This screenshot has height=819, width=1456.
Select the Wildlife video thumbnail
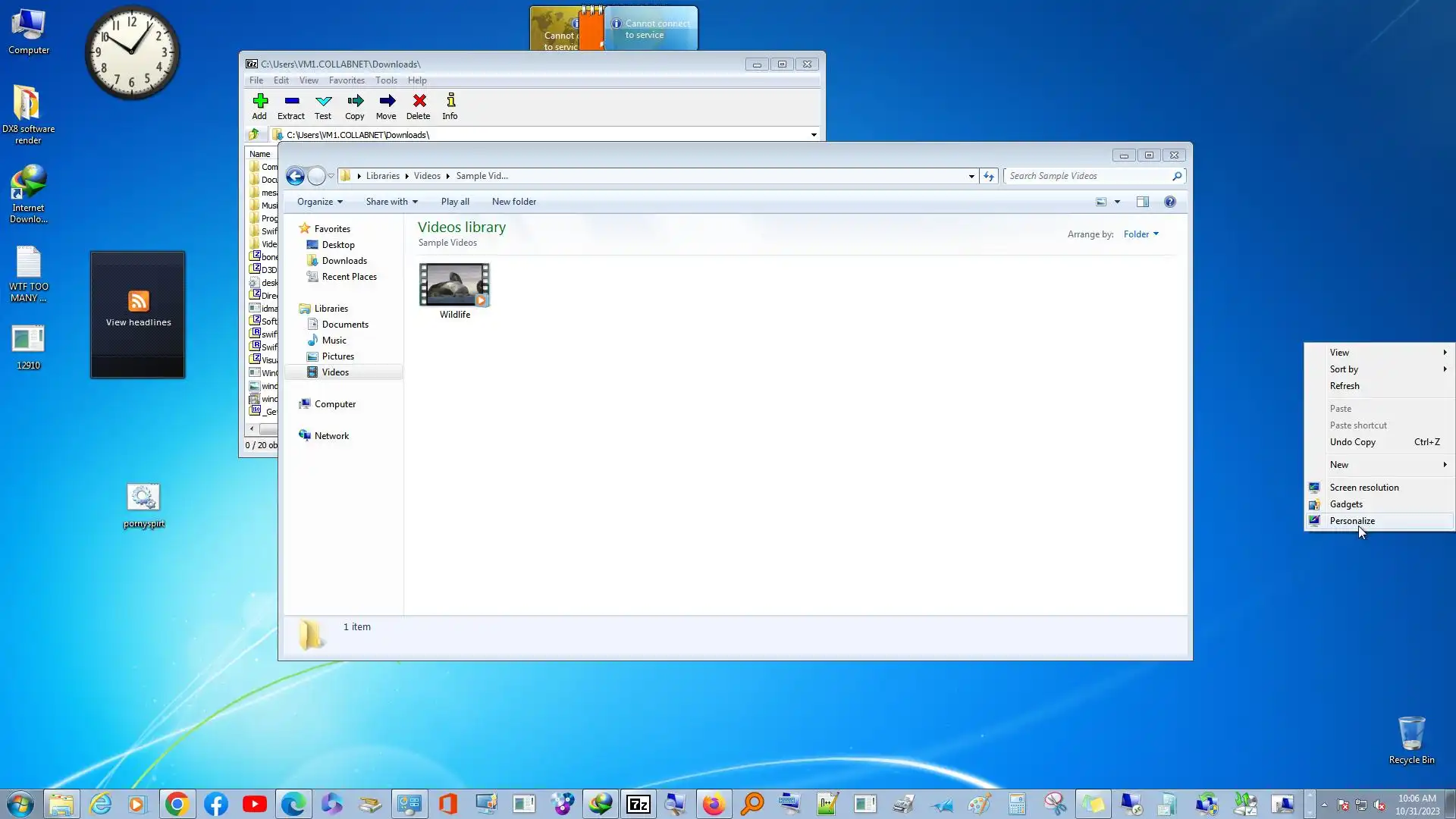(x=454, y=285)
